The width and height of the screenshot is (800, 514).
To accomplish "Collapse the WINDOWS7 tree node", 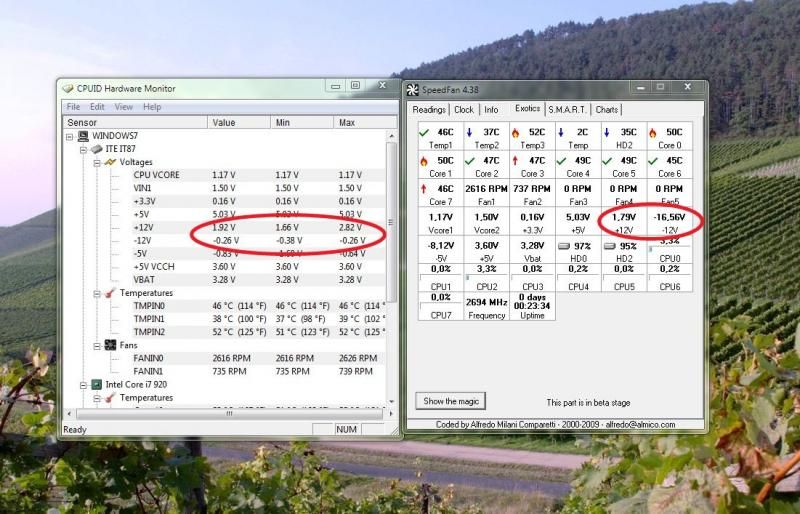I will 69,136.
